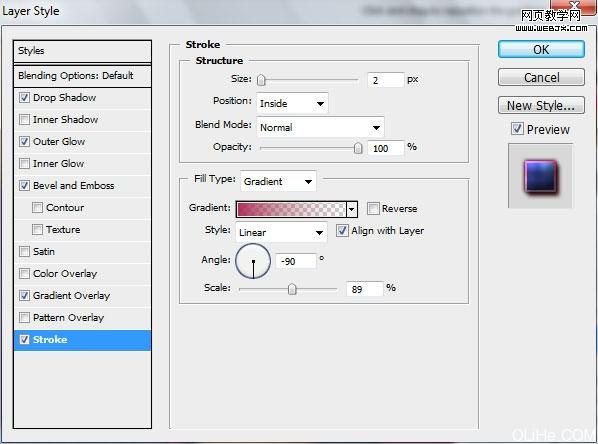Open the Drop Shadow settings label
This screenshot has width=598, height=444.
point(64,98)
